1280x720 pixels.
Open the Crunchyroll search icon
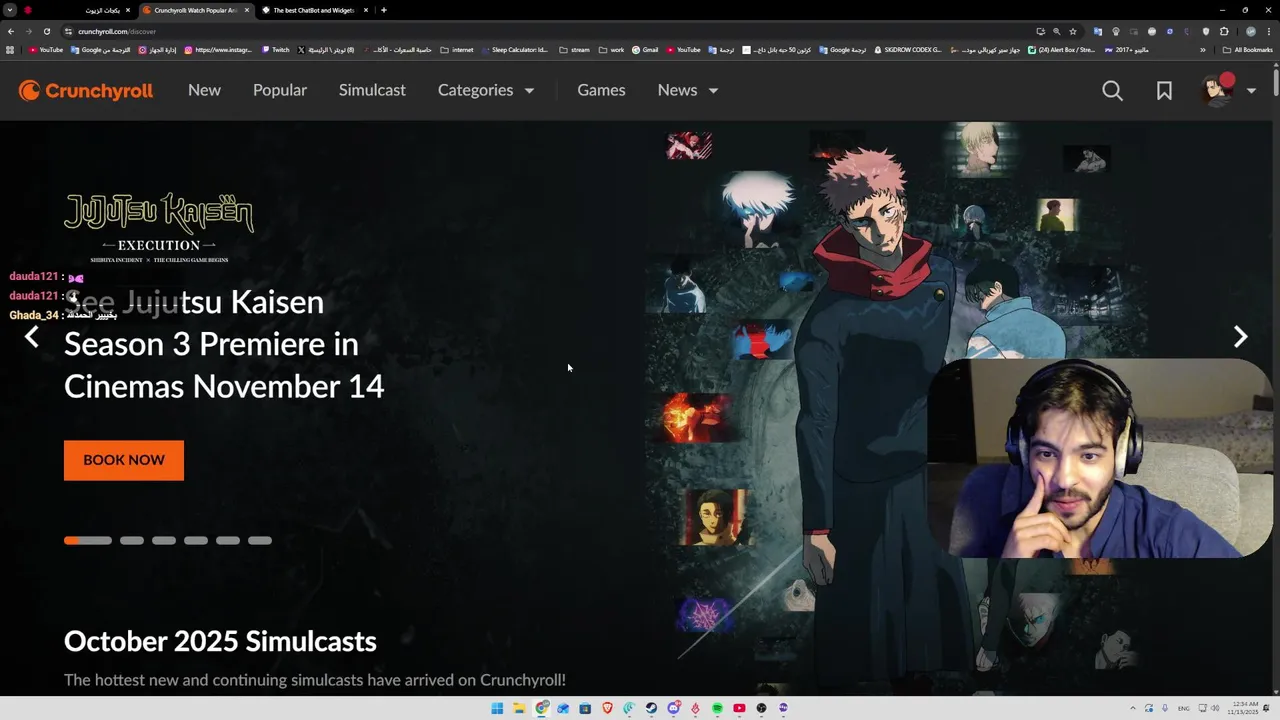(1112, 91)
